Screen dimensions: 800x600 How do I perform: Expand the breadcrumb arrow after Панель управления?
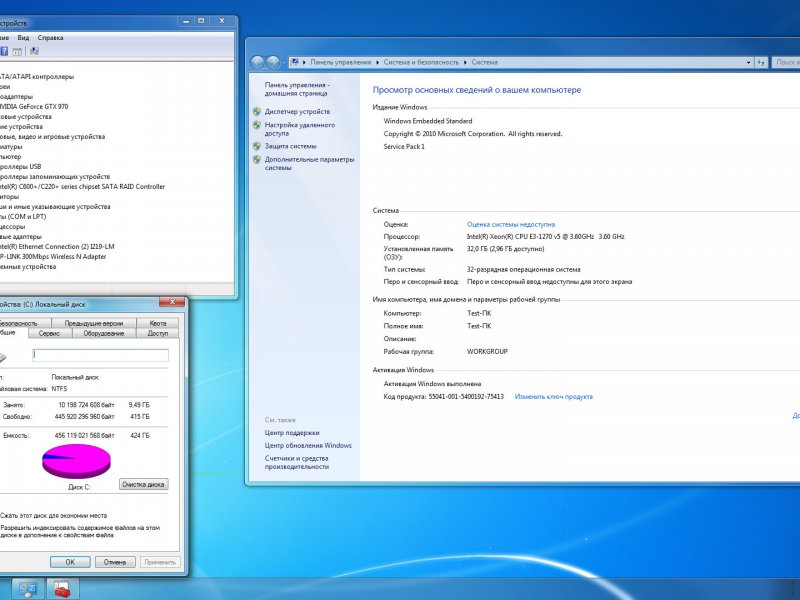[x=378, y=62]
